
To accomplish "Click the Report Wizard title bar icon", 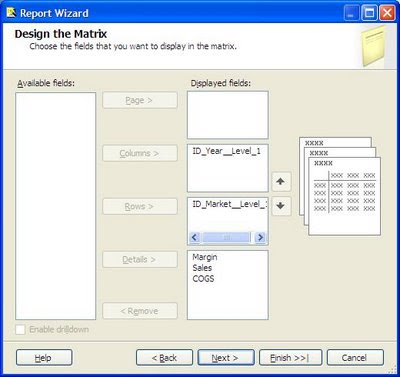I will (x=11, y=13).
